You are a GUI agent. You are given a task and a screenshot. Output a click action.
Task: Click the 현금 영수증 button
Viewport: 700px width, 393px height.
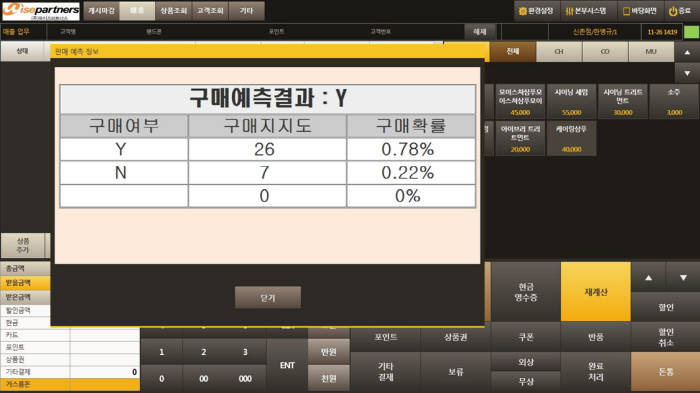[525, 292]
